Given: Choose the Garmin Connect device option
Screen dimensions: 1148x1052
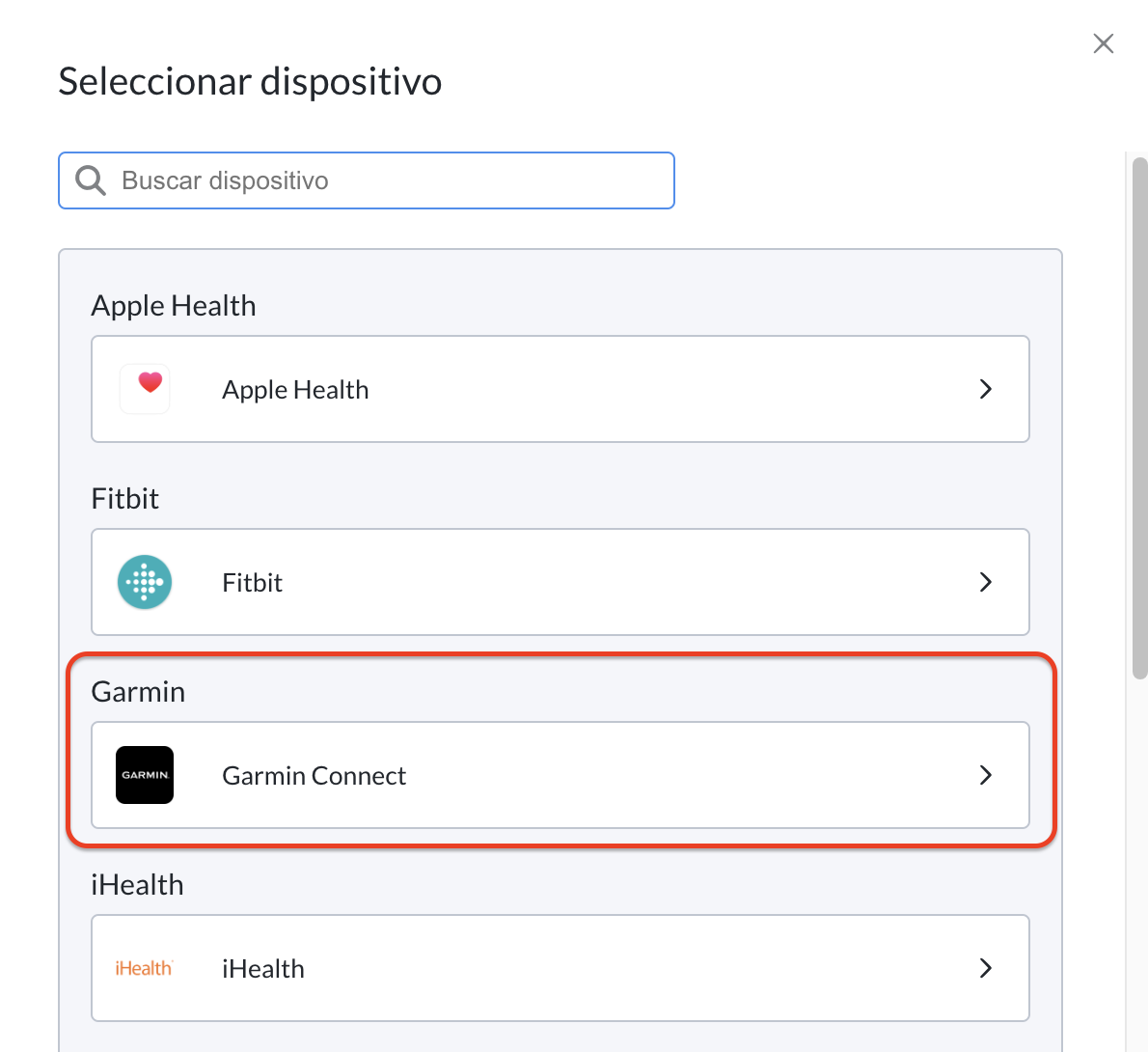Looking at the screenshot, I should coord(560,775).
